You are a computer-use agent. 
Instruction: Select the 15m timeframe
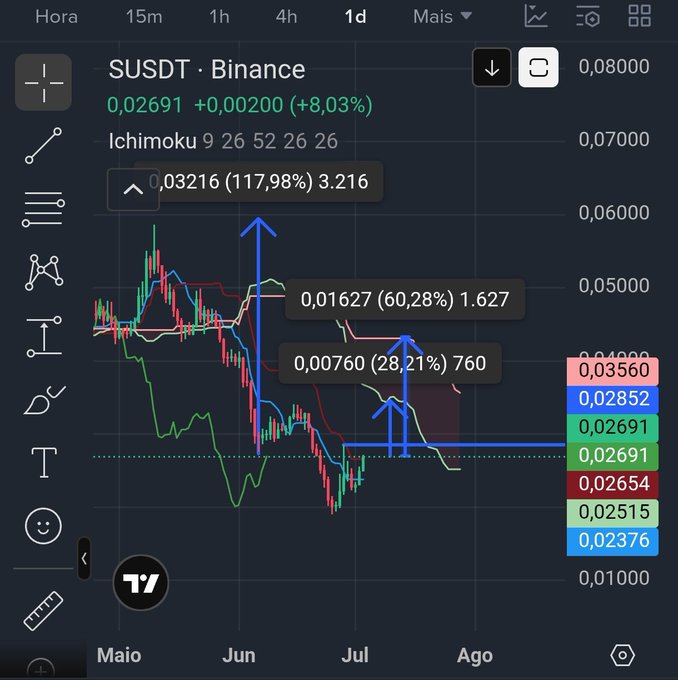[144, 17]
